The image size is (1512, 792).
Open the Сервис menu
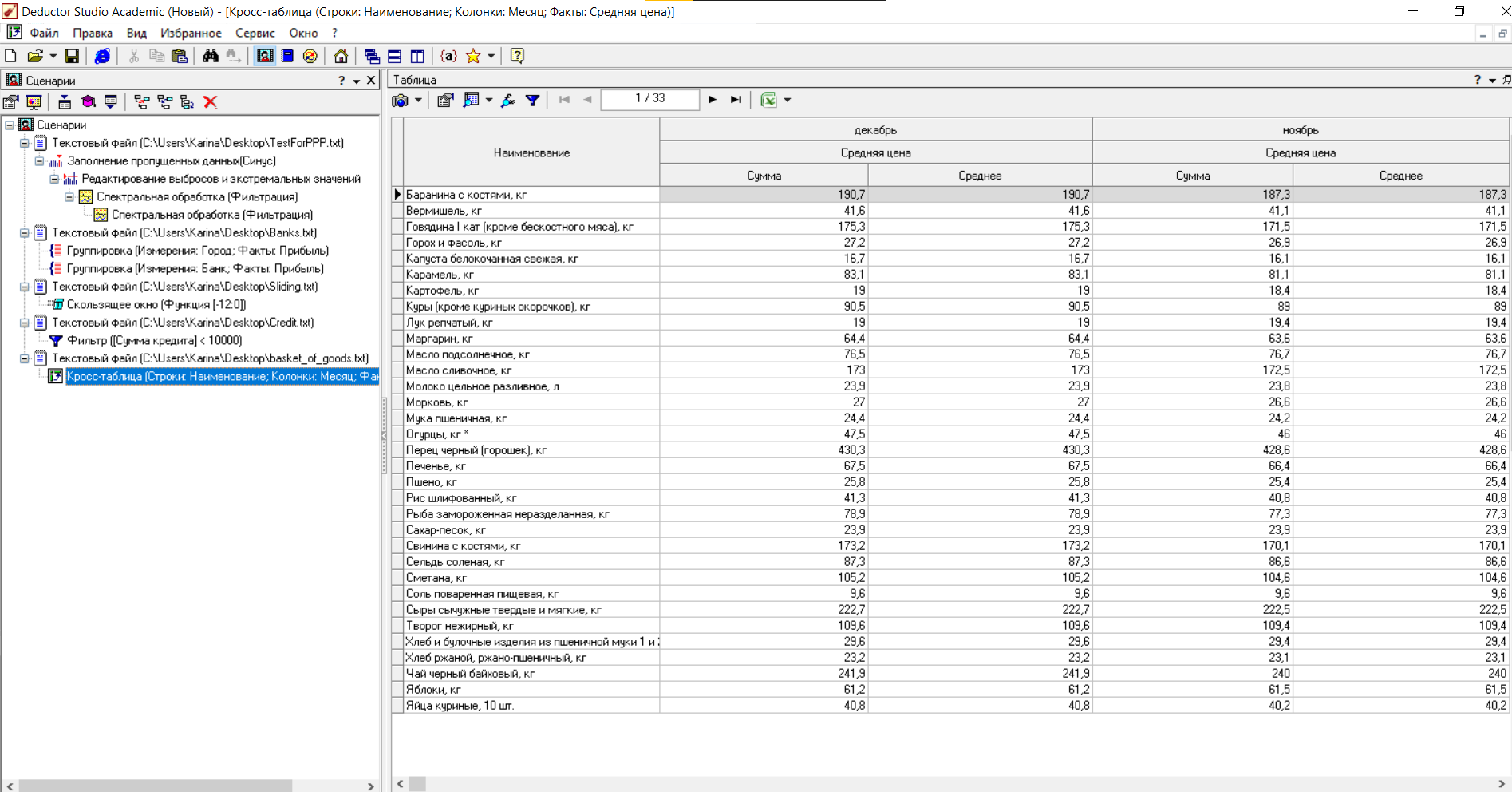click(255, 33)
